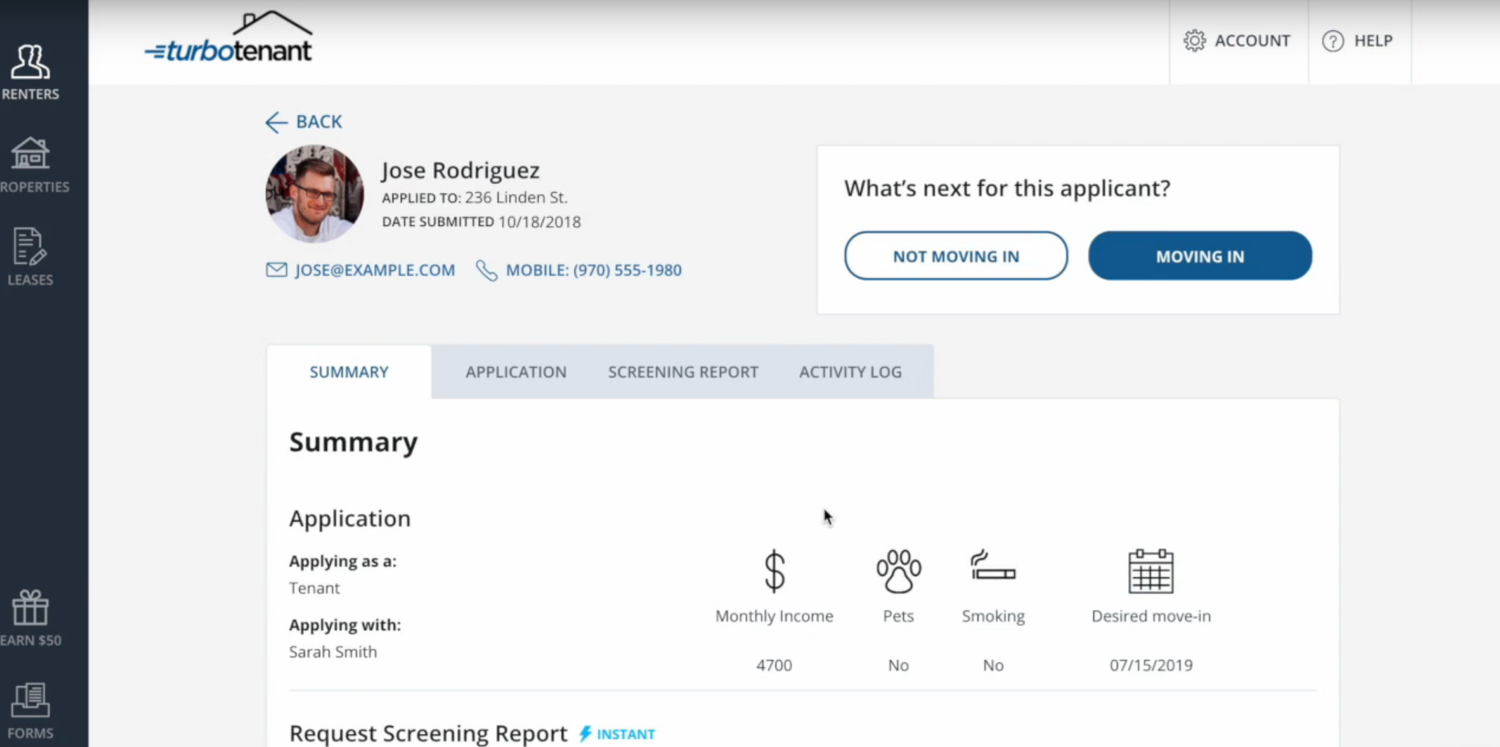Click the Help question mark icon
This screenshot has width=1500, height=747.
[x=1332, y=41]
